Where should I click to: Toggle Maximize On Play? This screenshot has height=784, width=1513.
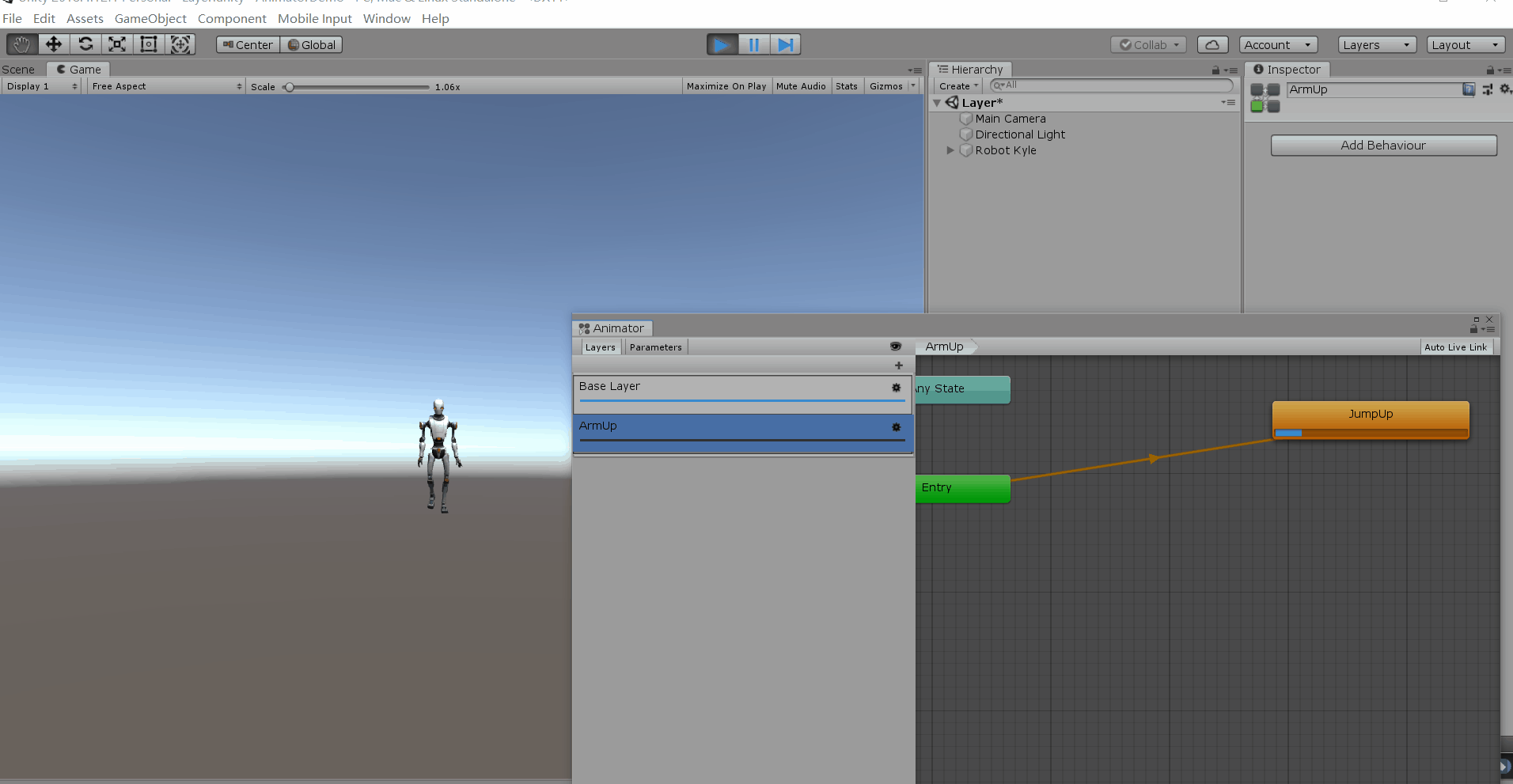tap(726, 86)
